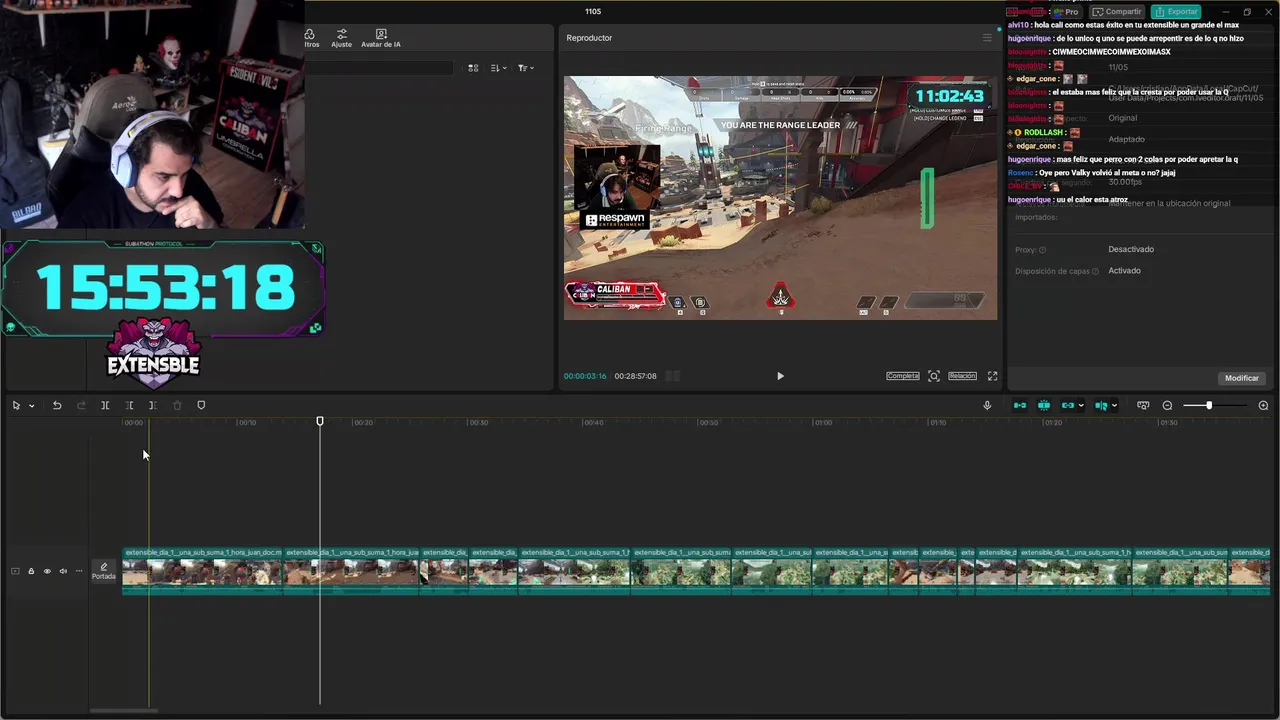Mute the main video track
1280x720 pixels.
click(x=63, y=571)
